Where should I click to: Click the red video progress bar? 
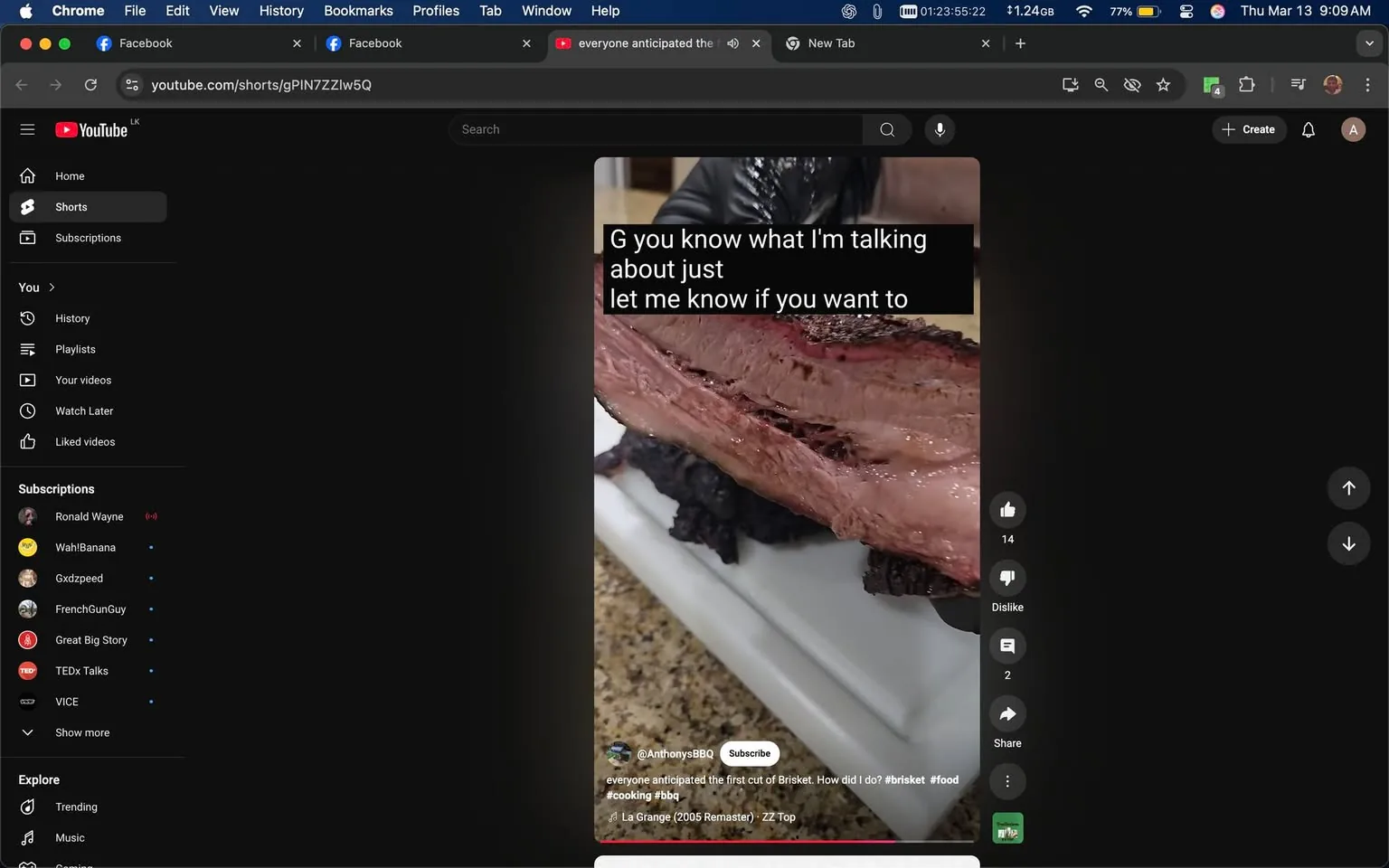pos(786,841)
